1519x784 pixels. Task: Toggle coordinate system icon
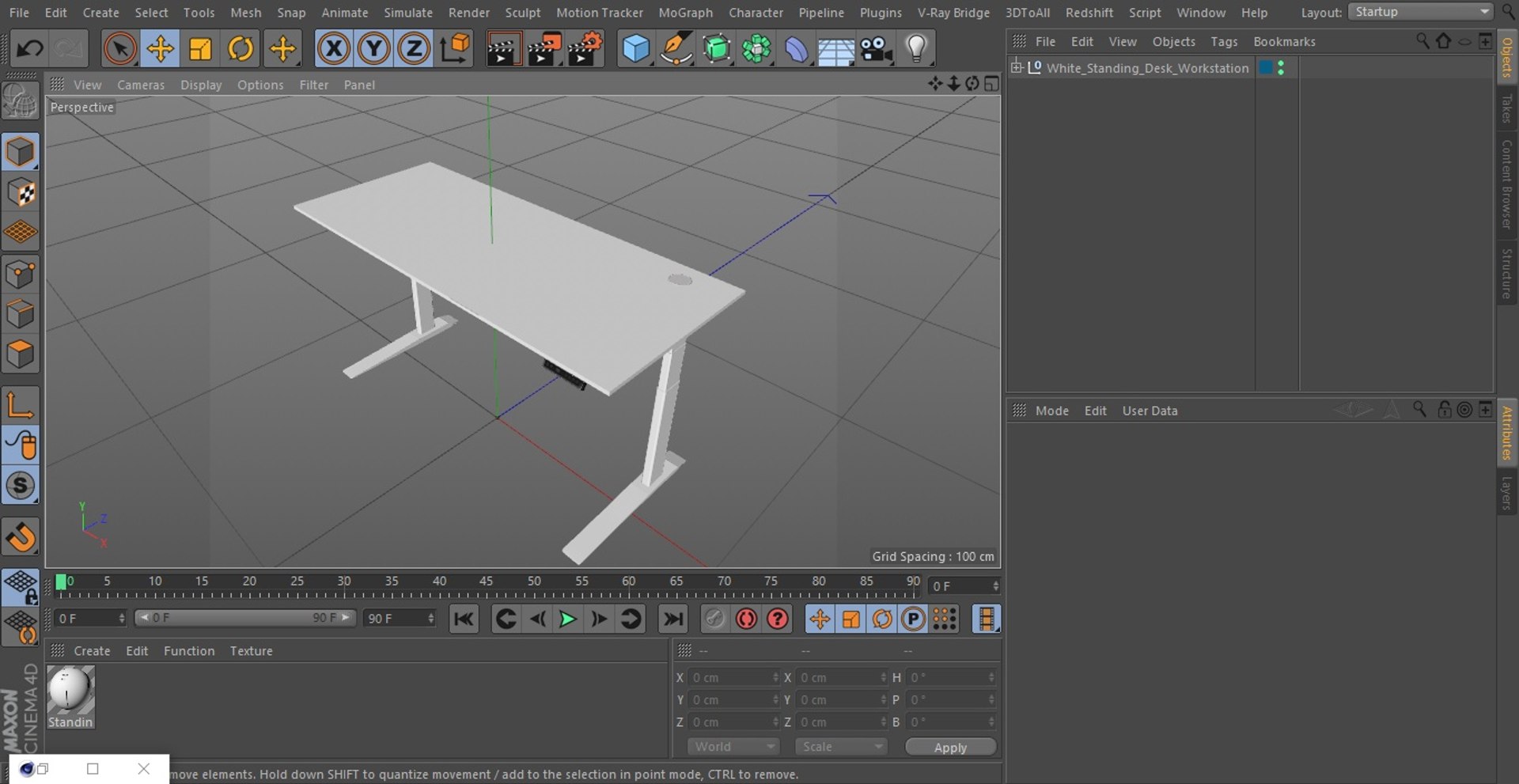tap(456, 49)
